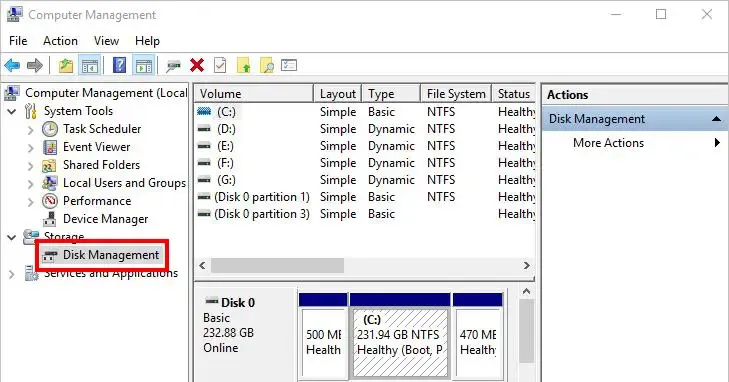
Task: Click the Performance gauge icon
Action: tap(50, 201)
